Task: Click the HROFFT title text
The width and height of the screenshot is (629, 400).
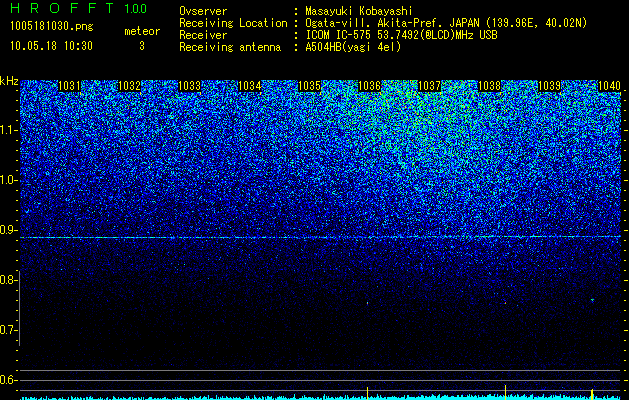Action: coord(62,8)
